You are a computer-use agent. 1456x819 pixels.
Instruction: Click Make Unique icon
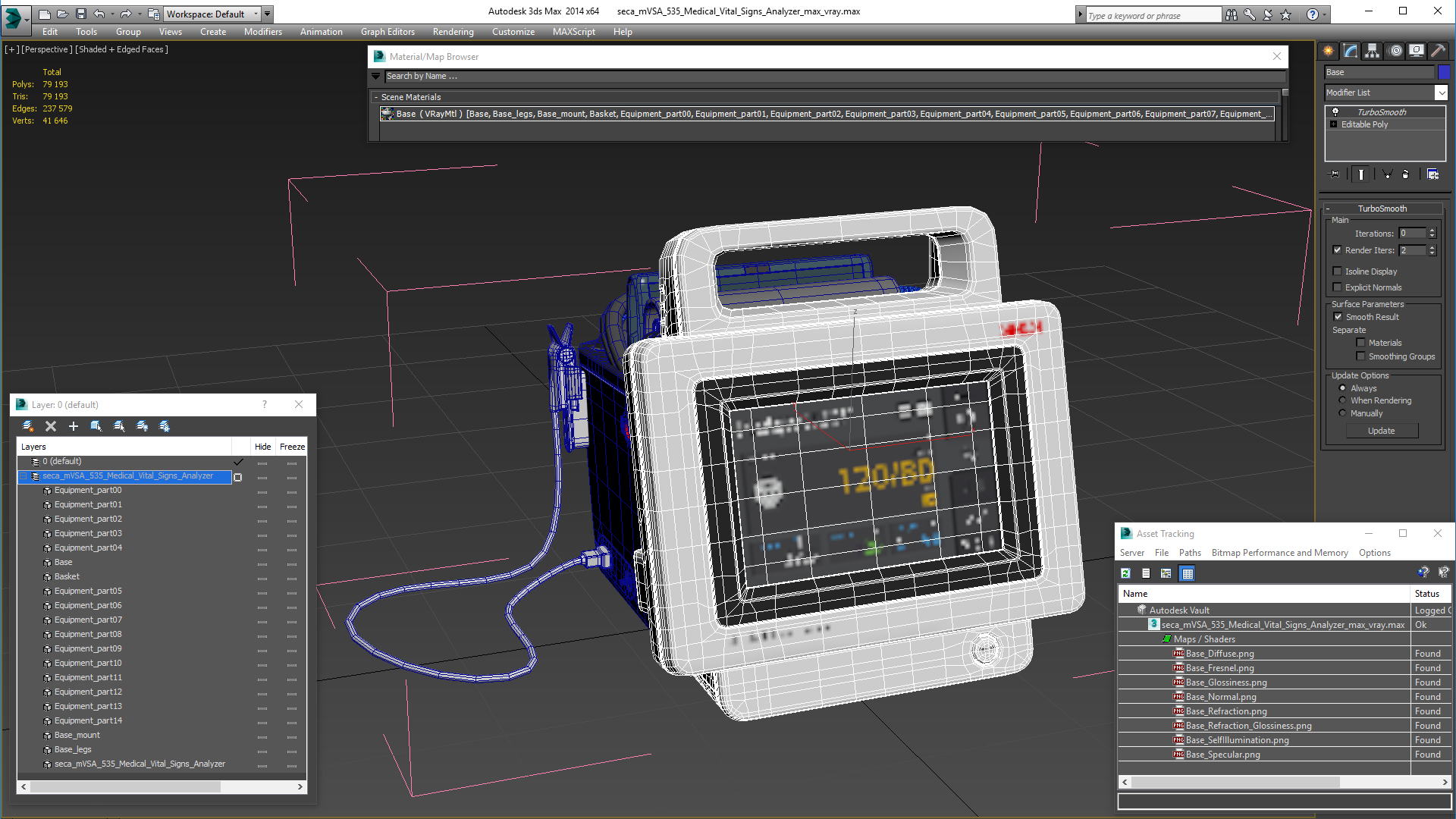click(1387, 174)
